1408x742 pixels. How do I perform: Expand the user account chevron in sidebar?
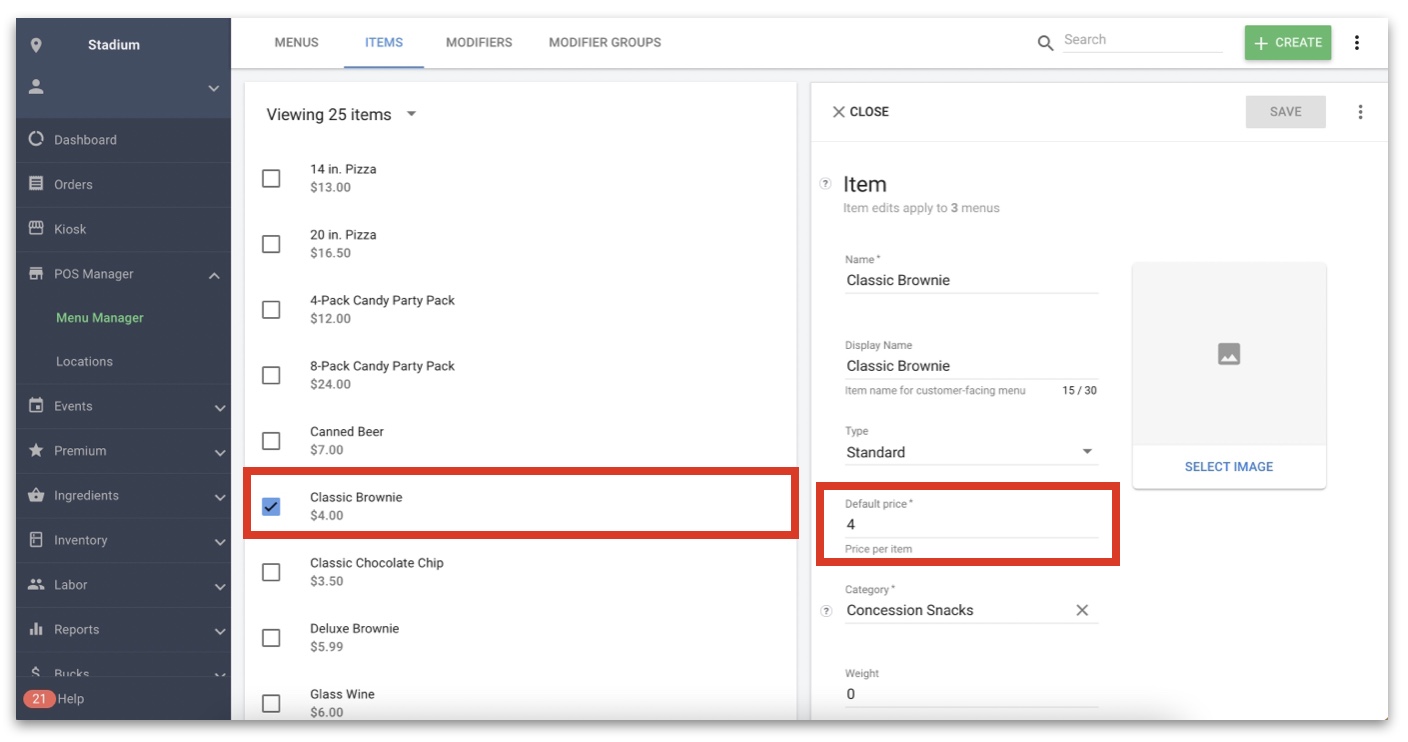214,89
